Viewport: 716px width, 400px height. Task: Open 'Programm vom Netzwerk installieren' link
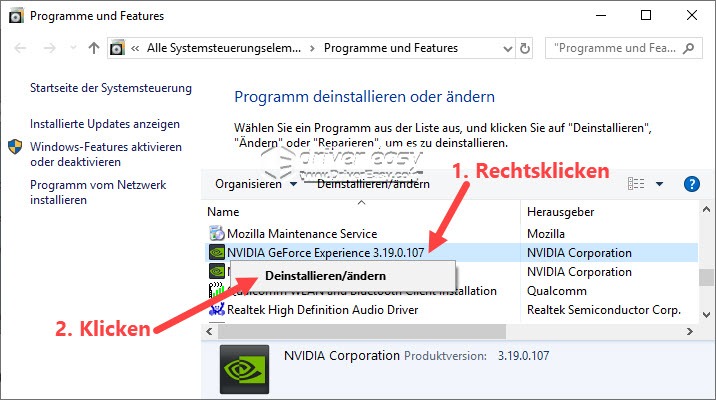pos(98,192)
